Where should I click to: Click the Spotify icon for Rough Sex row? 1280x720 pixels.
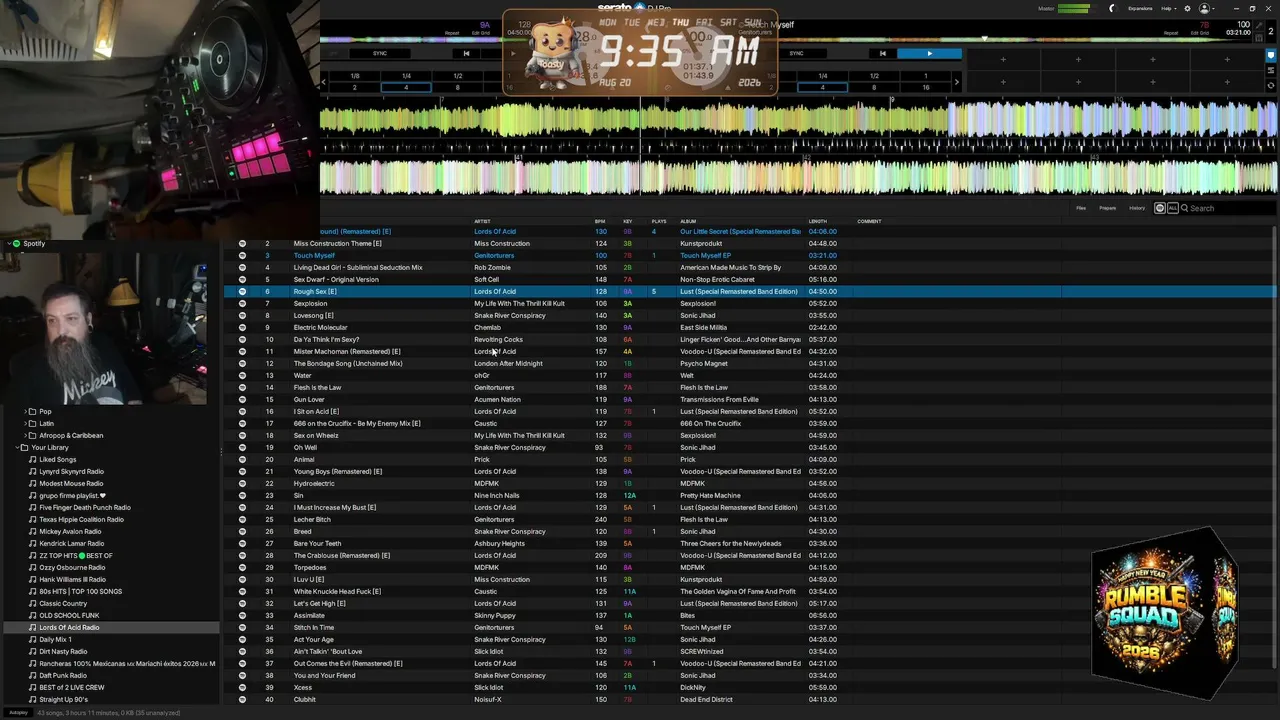coord(242,291)
